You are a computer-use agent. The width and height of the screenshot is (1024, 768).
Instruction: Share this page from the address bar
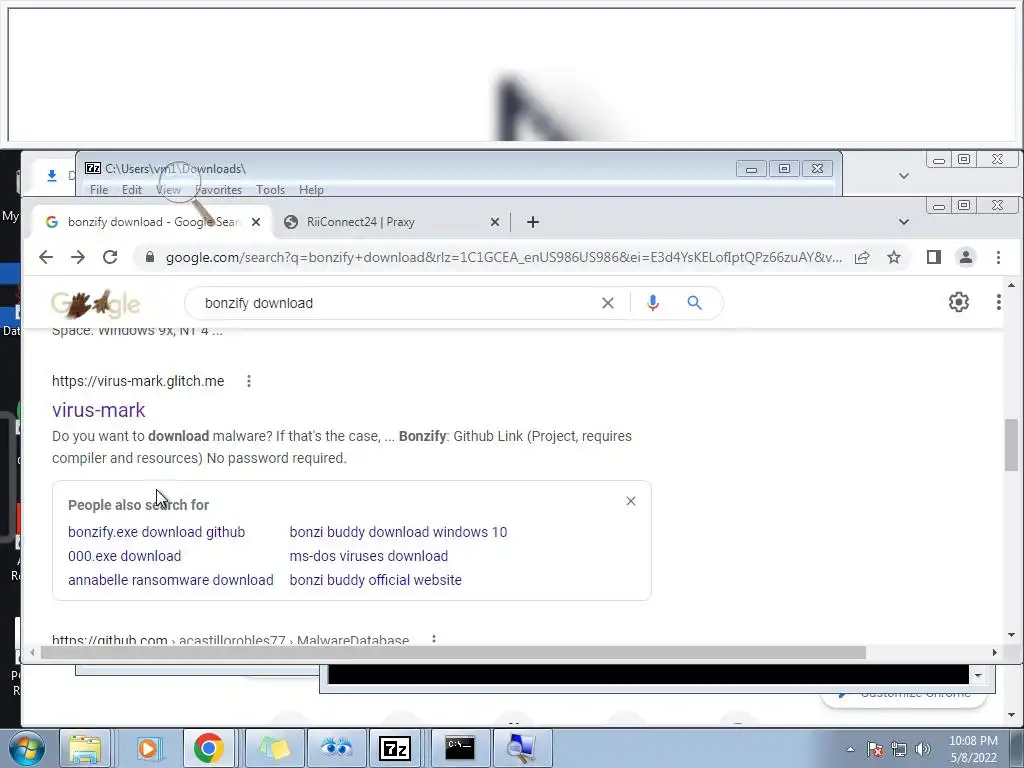click(862, 257)
